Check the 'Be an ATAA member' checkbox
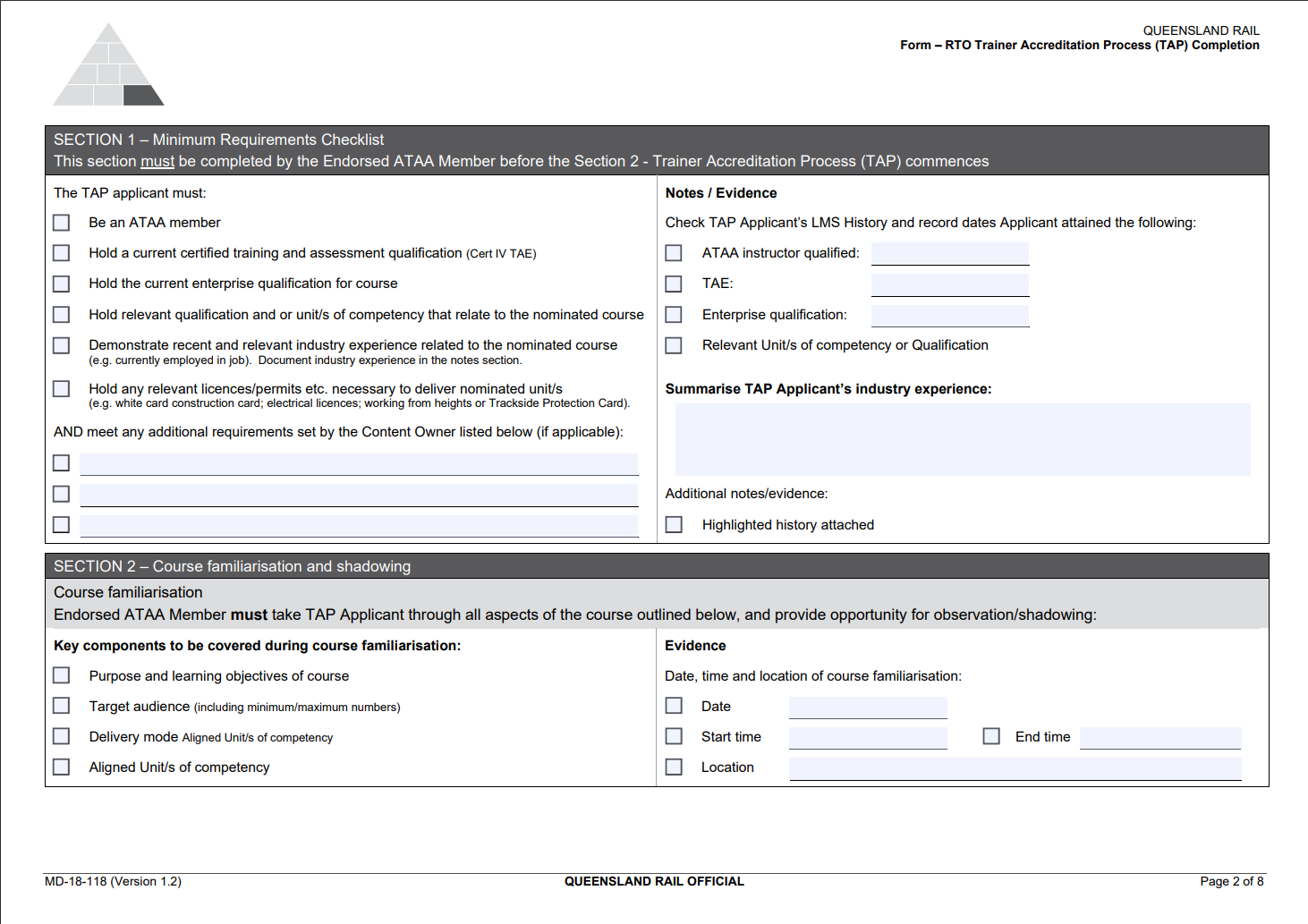This screenshot has width=1308, height=924. coord(61,223)
